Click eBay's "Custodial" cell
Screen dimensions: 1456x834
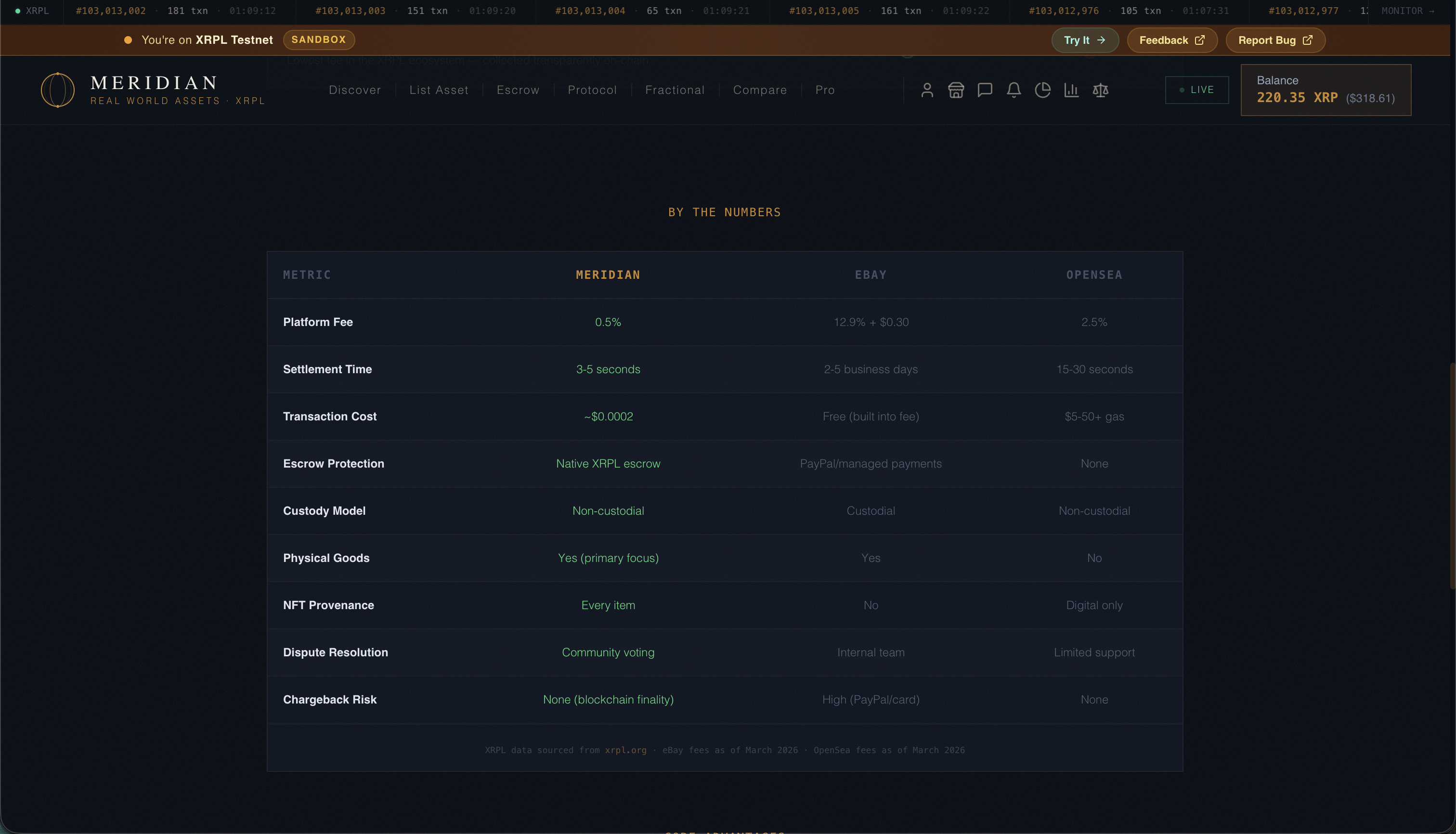871,511
